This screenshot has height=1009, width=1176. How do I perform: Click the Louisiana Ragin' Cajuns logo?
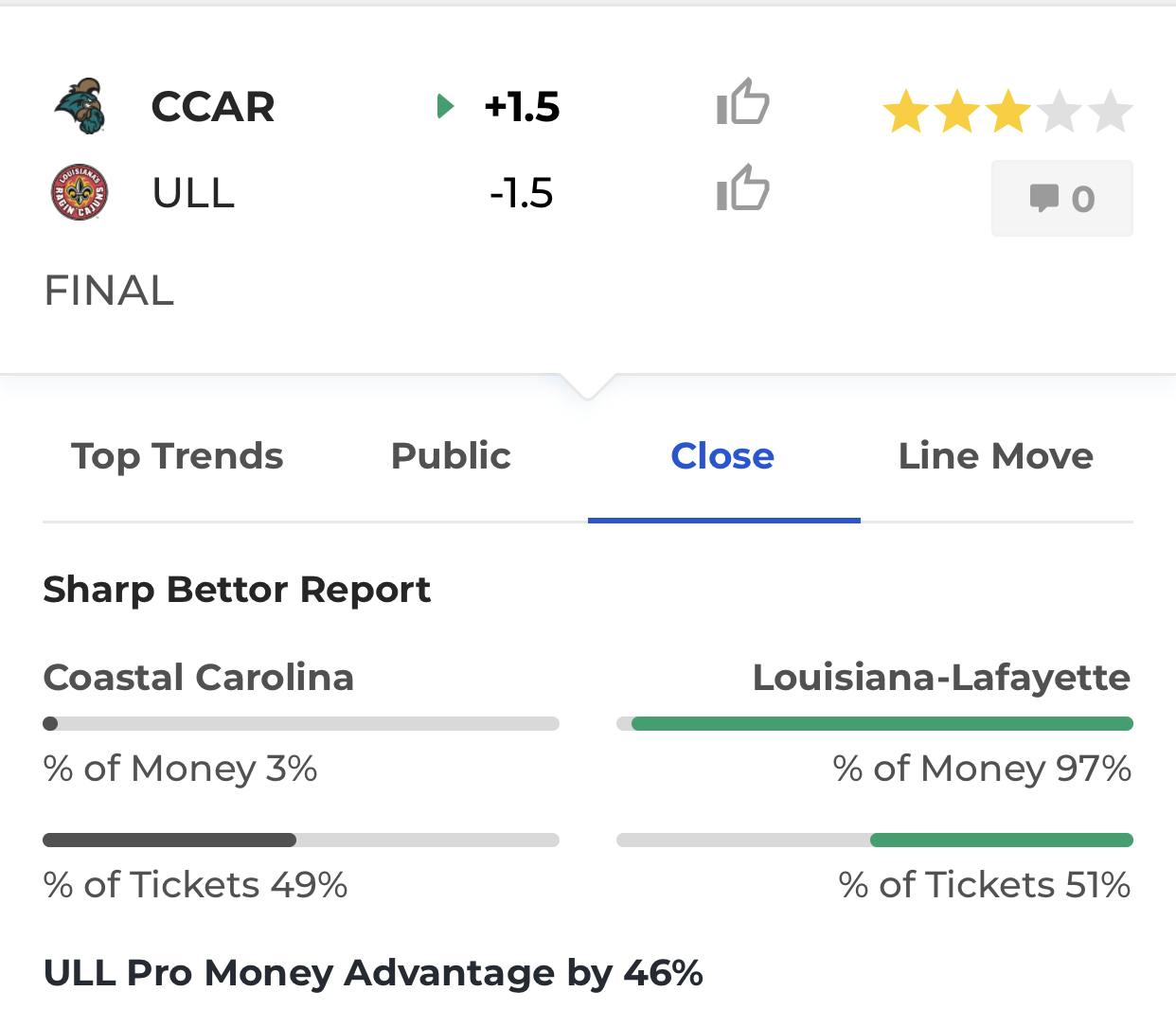(x=80, y=192)
